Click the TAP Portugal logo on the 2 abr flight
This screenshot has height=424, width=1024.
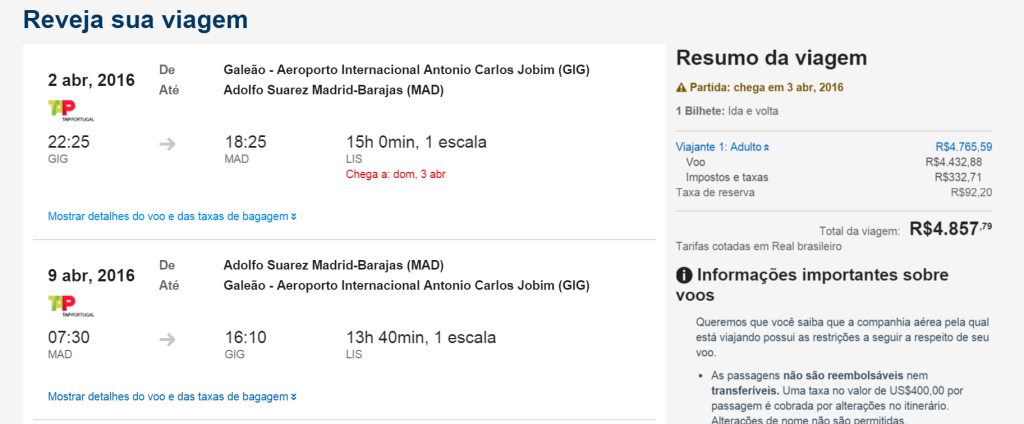63,110
